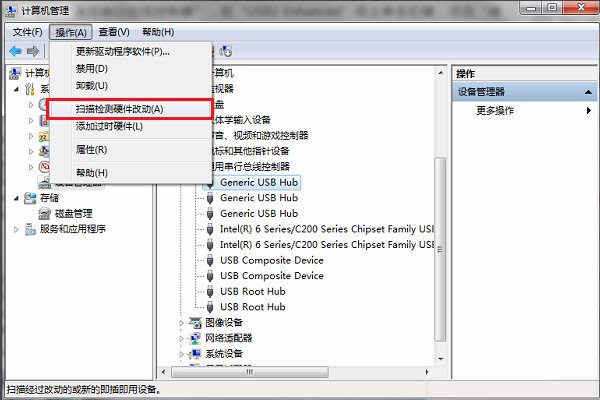Click the 系统设备 category icon
600x400 pixels.
coord(196,354)
